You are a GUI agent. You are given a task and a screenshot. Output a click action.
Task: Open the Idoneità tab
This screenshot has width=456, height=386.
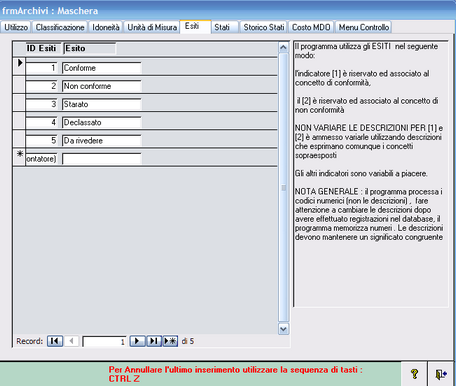click(x=106, y=27)
